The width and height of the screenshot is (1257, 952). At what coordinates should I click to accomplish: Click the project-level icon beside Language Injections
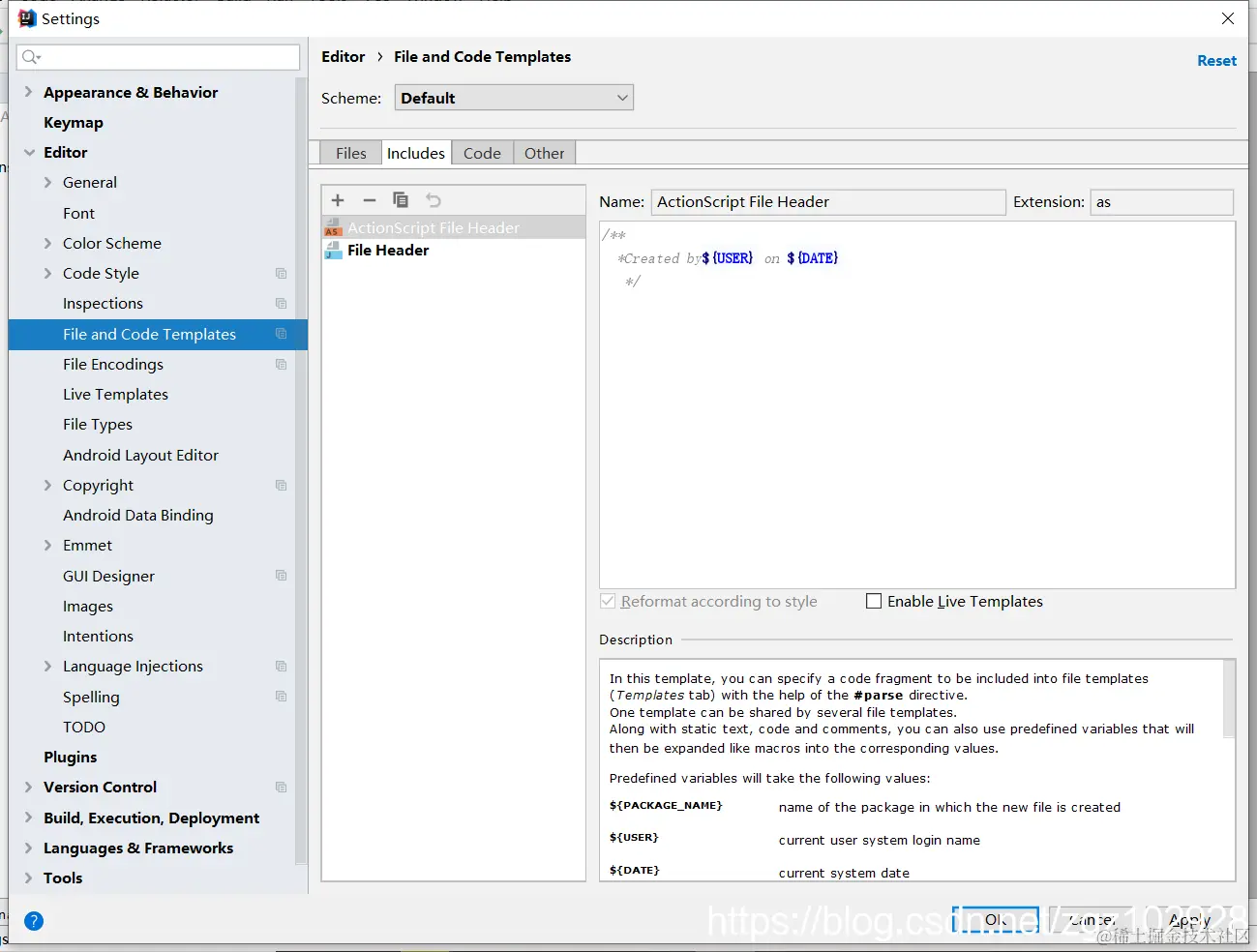[281, 667]
